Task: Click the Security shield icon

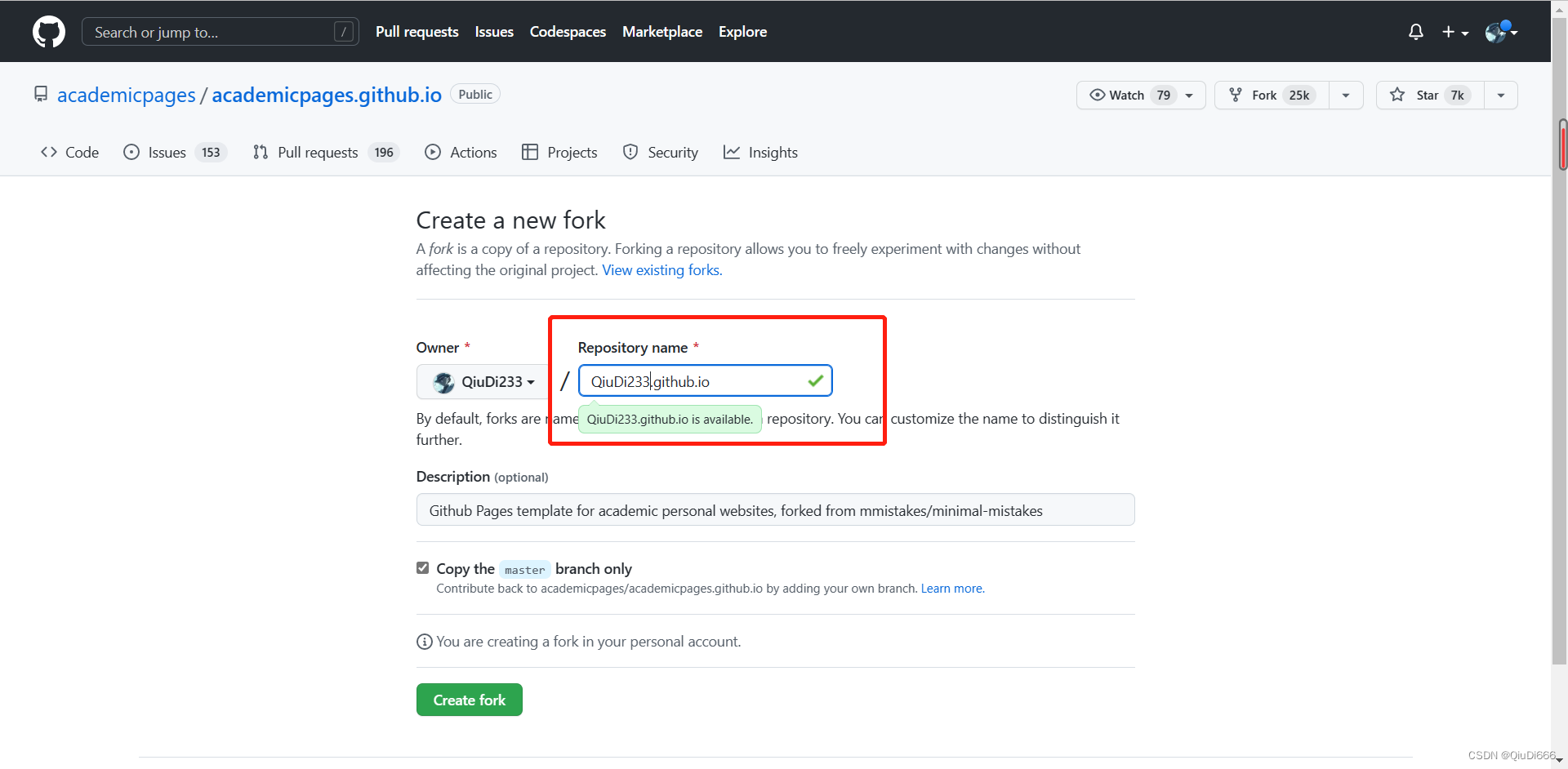Action: coord(630,153)
